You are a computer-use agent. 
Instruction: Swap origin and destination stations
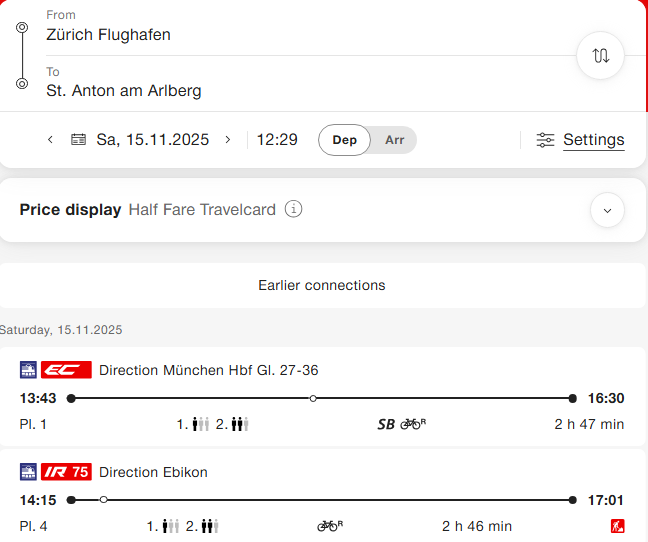click(x=600, y=56)
